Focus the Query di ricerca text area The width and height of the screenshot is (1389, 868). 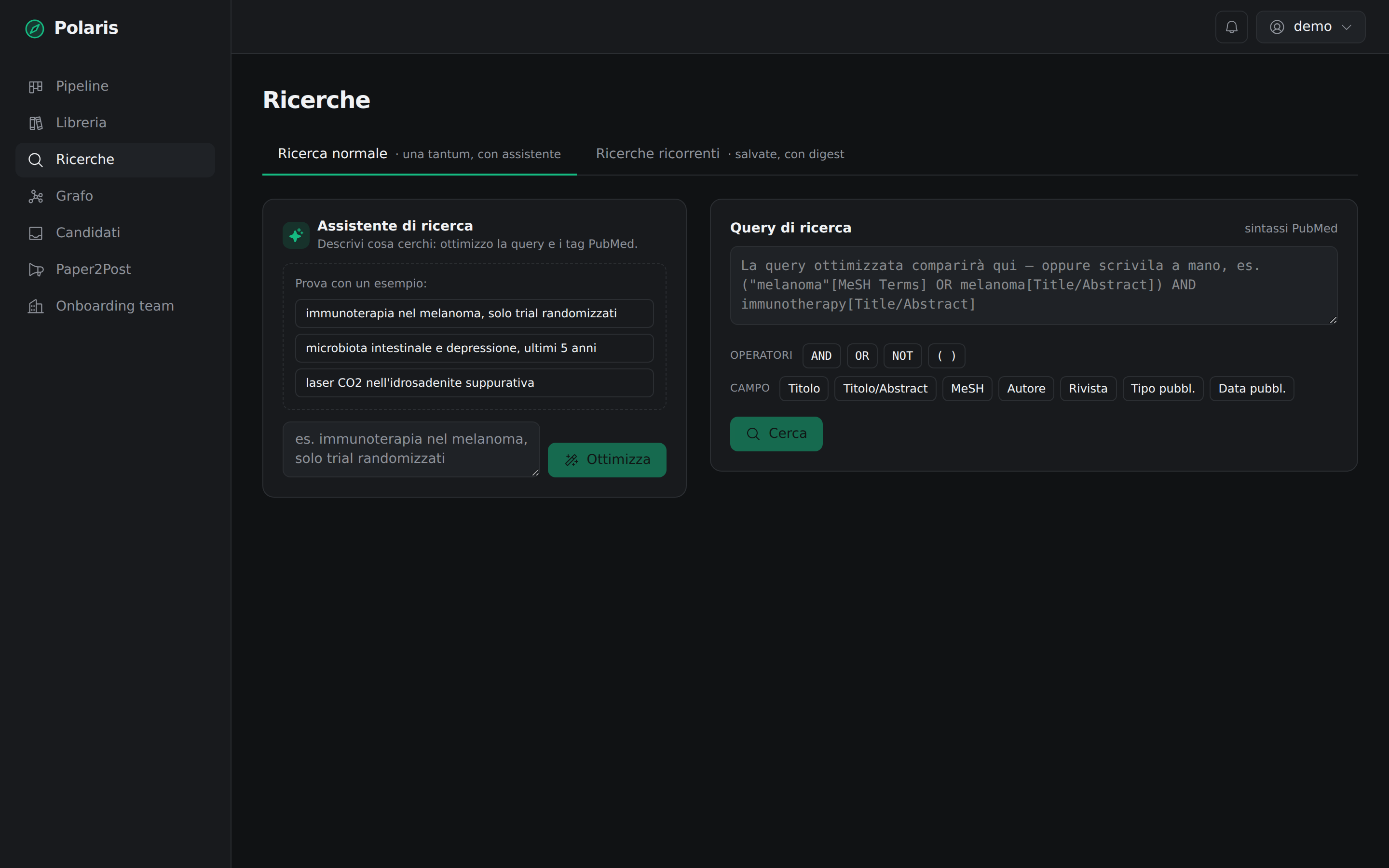(1033, 285)
